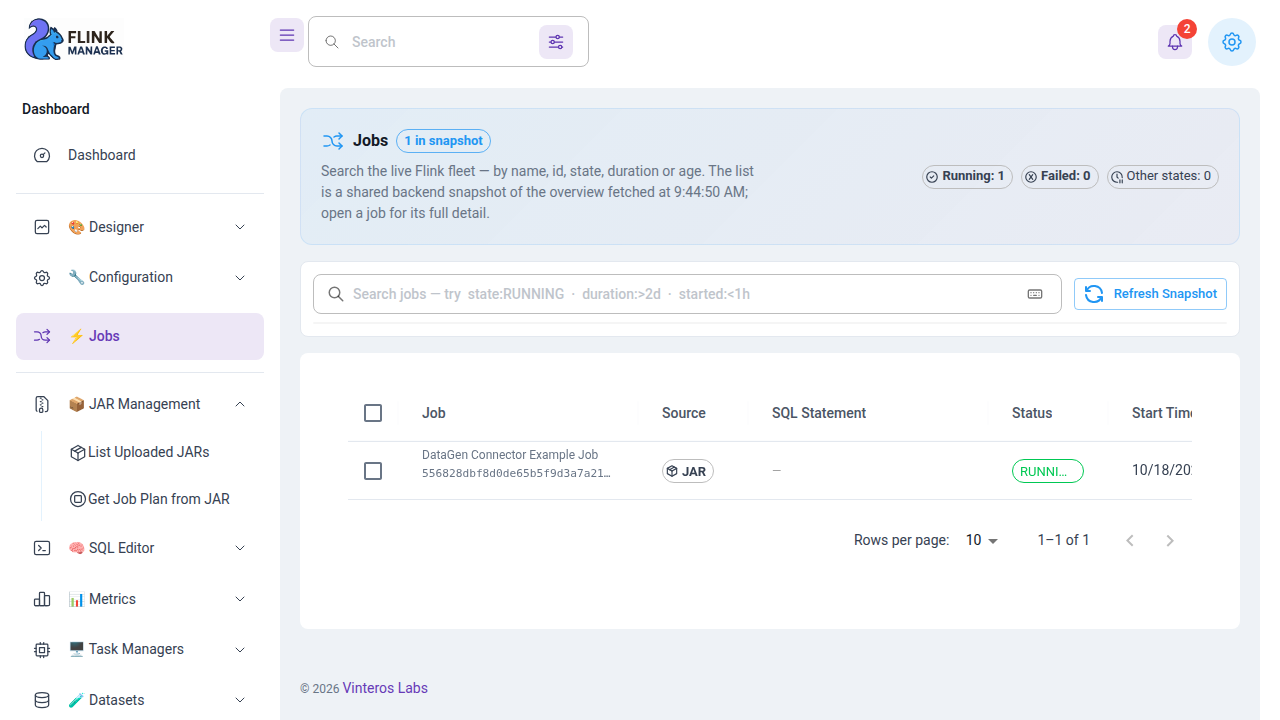Expand the Datasets menu chevron

pyautogui.click(x=240, y=700)
